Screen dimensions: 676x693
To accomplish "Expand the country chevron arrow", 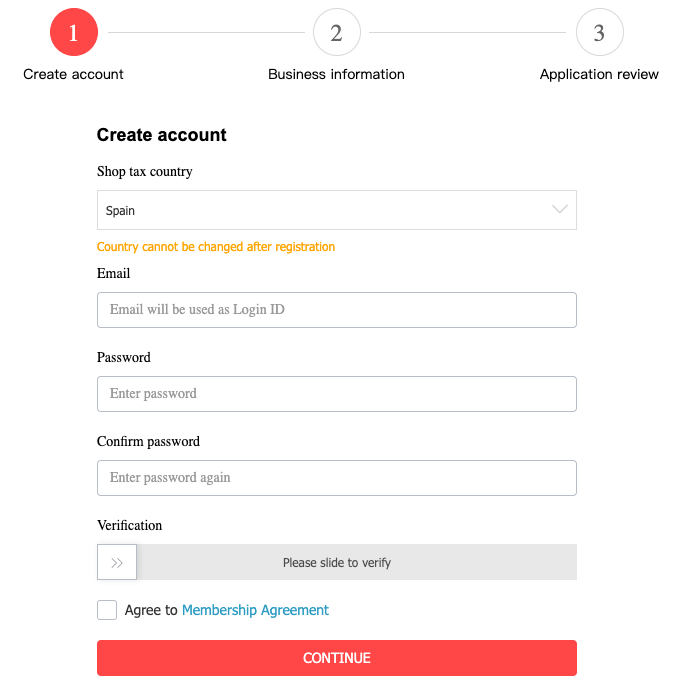I will [x=560, y=210].
